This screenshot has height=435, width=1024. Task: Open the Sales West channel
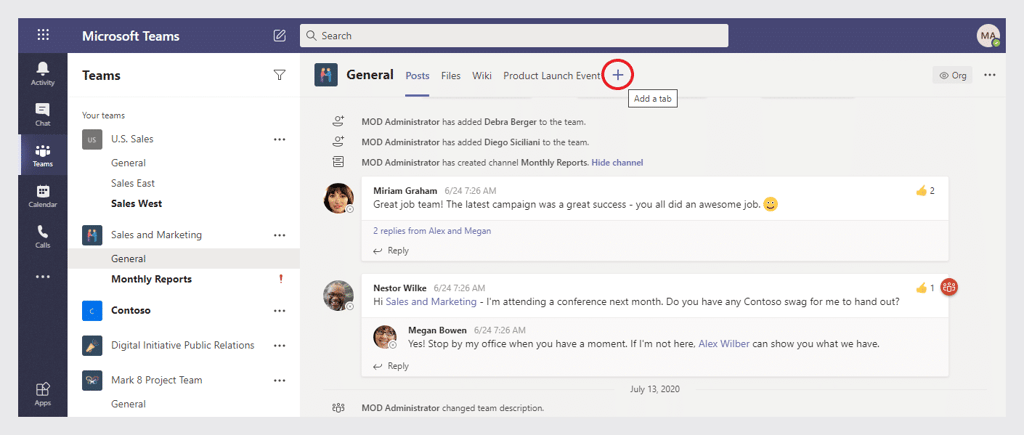point(136,203)
